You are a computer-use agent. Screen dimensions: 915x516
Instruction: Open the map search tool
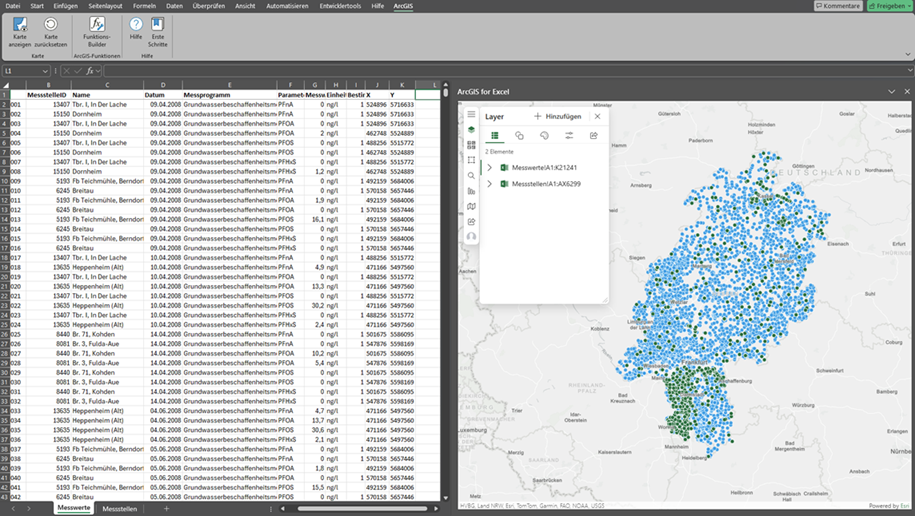[x=472, y=176]
